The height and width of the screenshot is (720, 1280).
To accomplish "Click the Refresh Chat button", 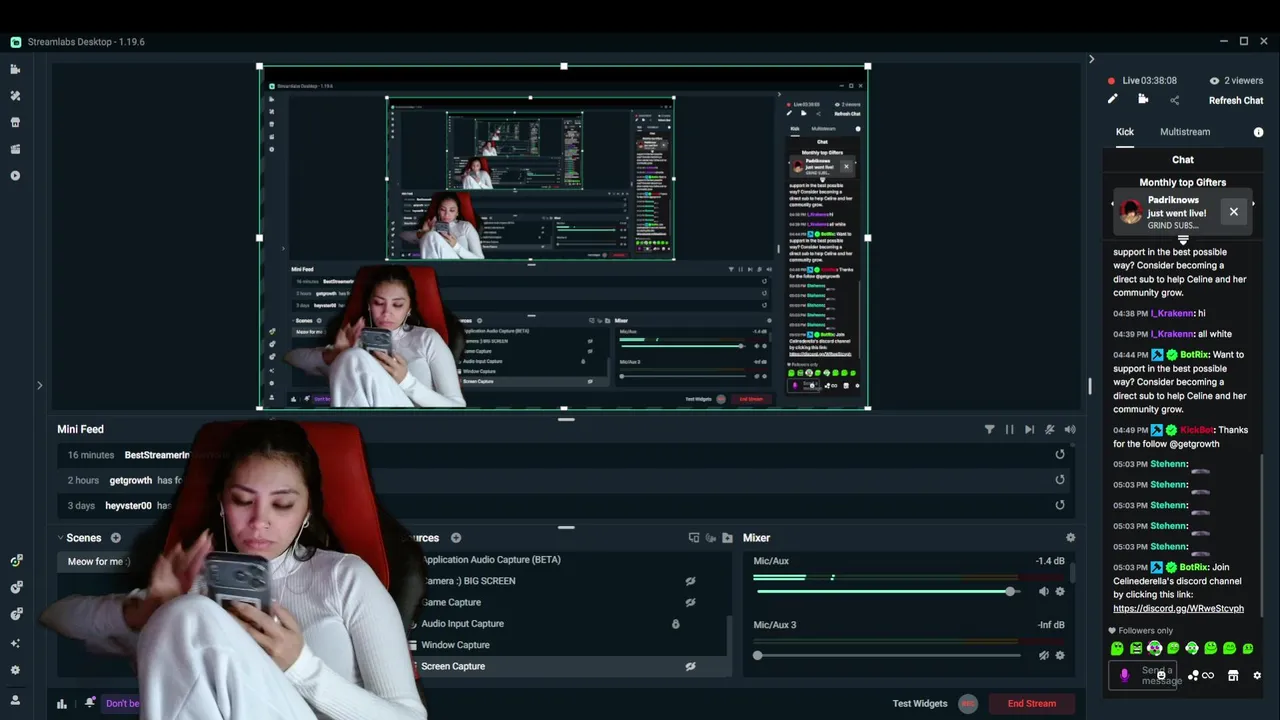I will coord(1236,100).
